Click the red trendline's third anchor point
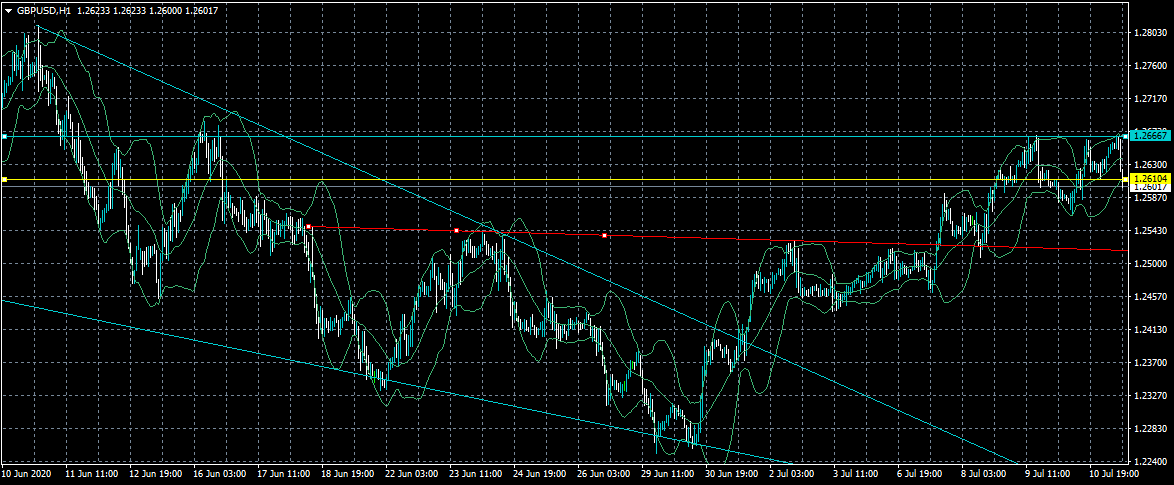 604,236
